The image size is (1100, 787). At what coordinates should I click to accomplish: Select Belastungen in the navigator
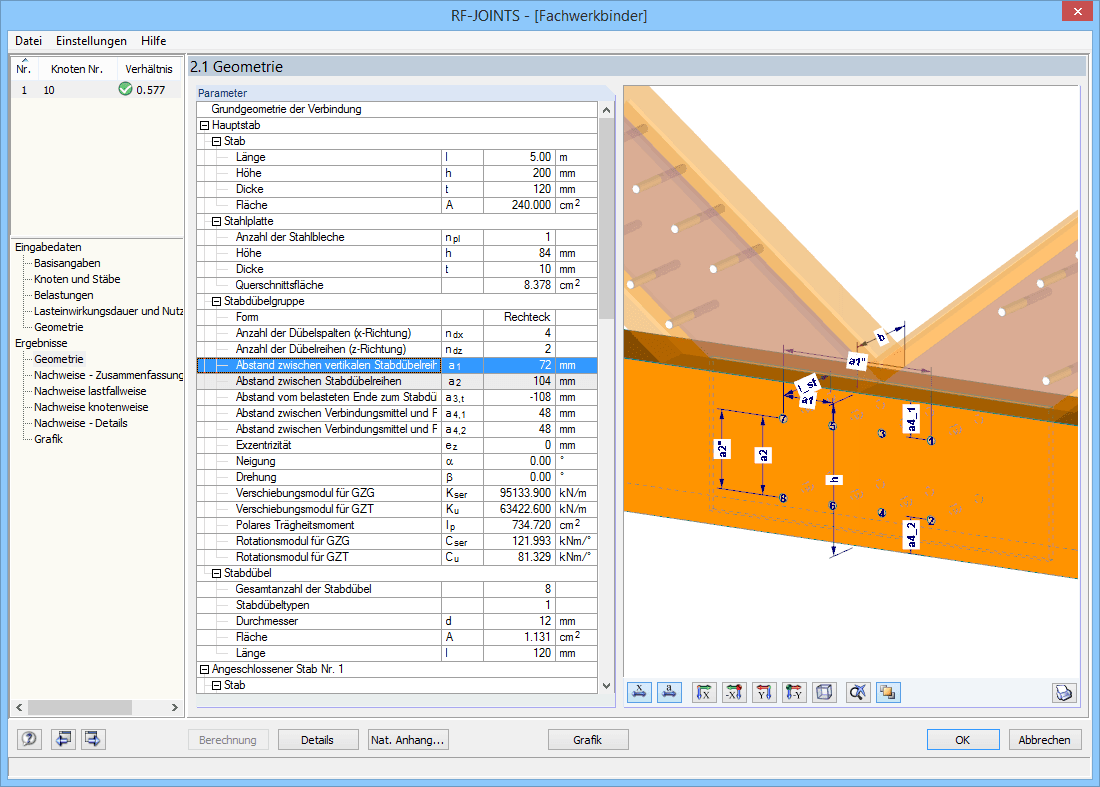click(64, 295)
